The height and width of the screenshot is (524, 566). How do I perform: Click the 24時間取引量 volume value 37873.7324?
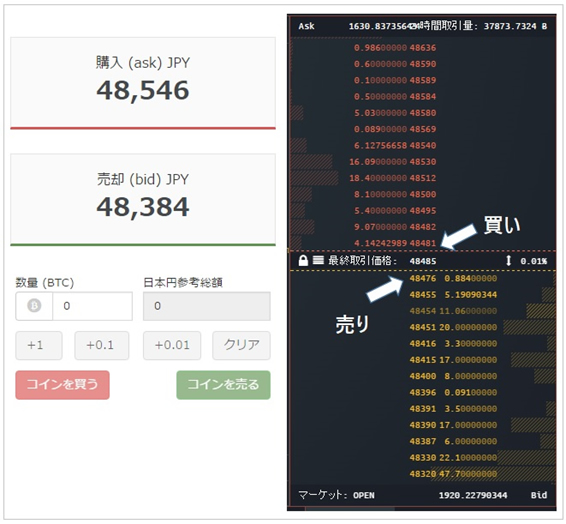tap(510, 26)
